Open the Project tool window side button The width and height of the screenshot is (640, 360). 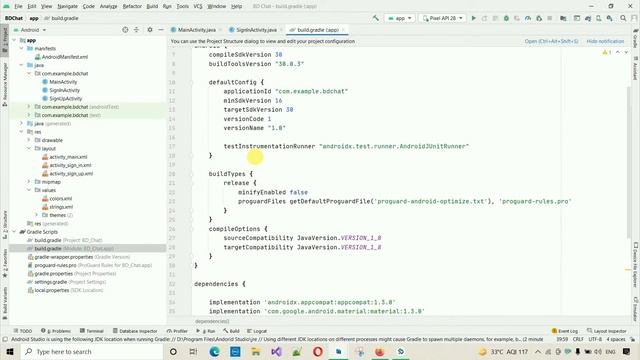5,39
